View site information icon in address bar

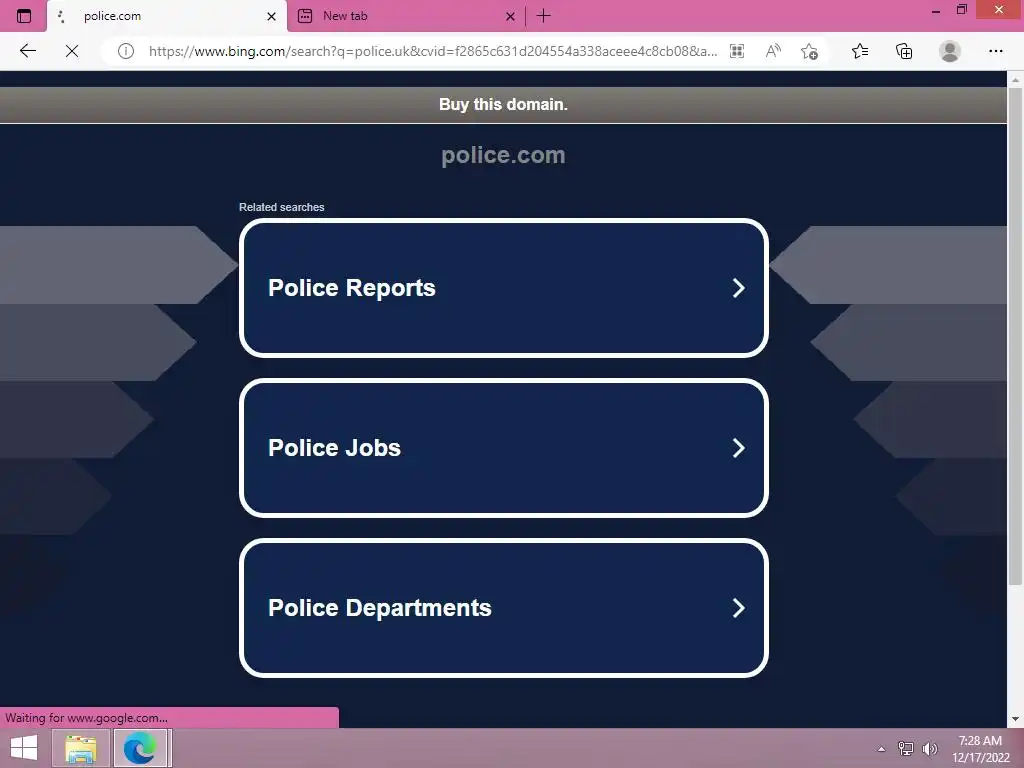(125, 51)
